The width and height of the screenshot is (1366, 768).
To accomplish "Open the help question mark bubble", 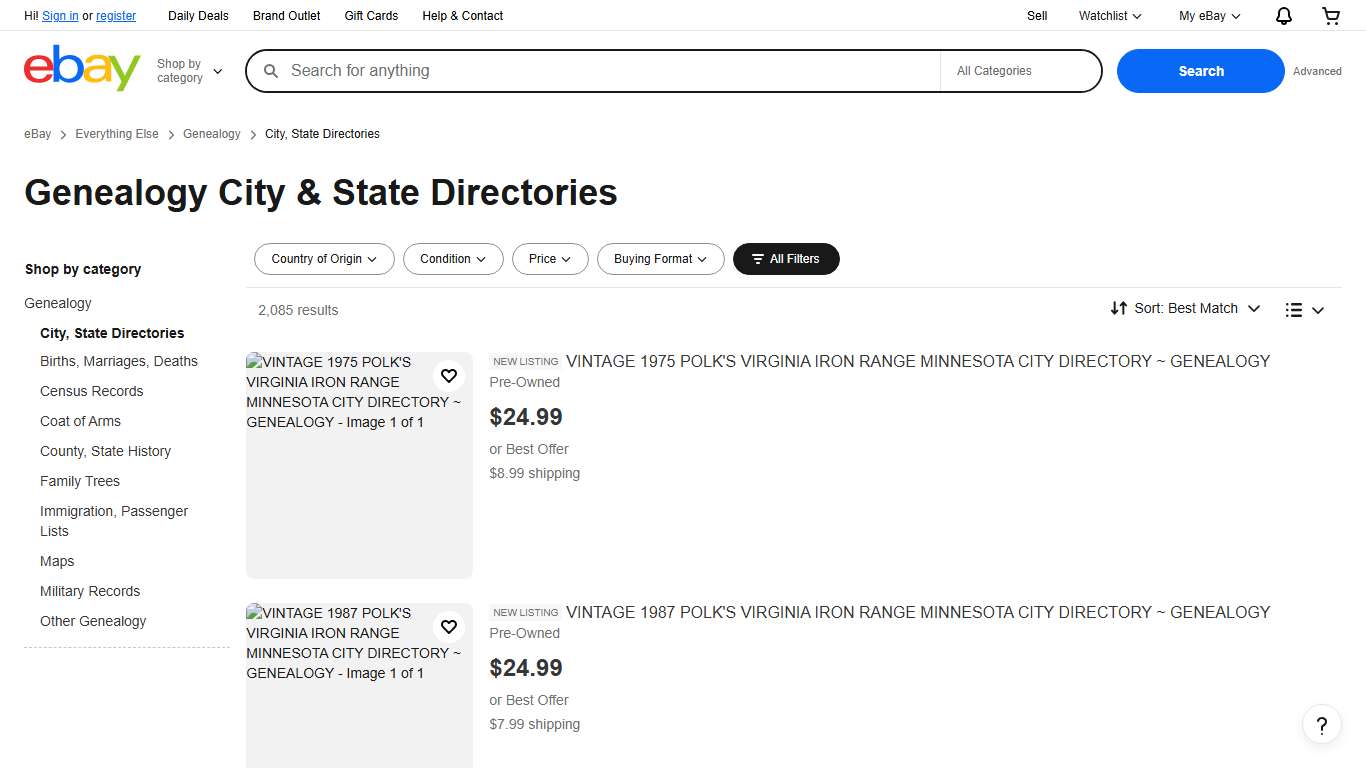I will [x=1322, y=724].
